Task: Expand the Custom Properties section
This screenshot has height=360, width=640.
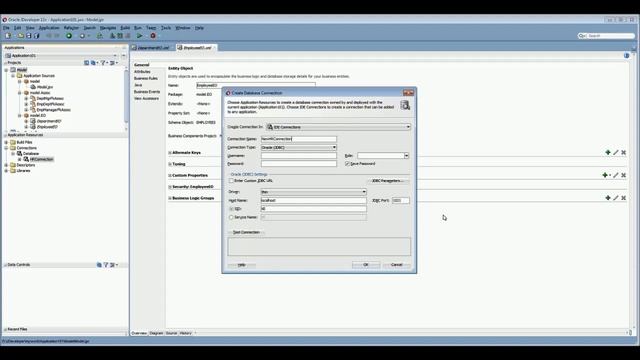Action: click(170, 176)
